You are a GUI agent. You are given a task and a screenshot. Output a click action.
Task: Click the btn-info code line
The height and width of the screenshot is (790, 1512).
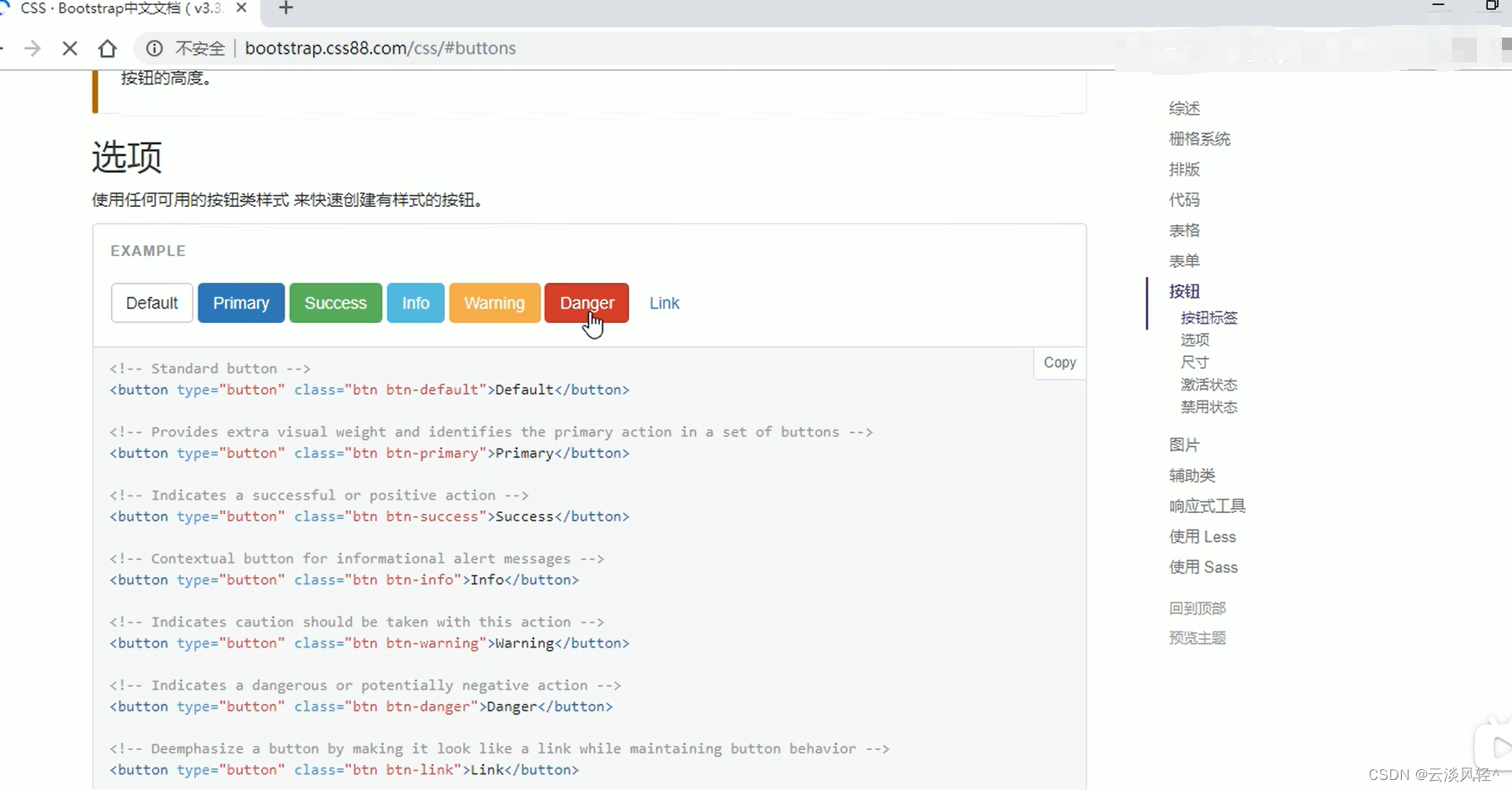tap(345, 580)
